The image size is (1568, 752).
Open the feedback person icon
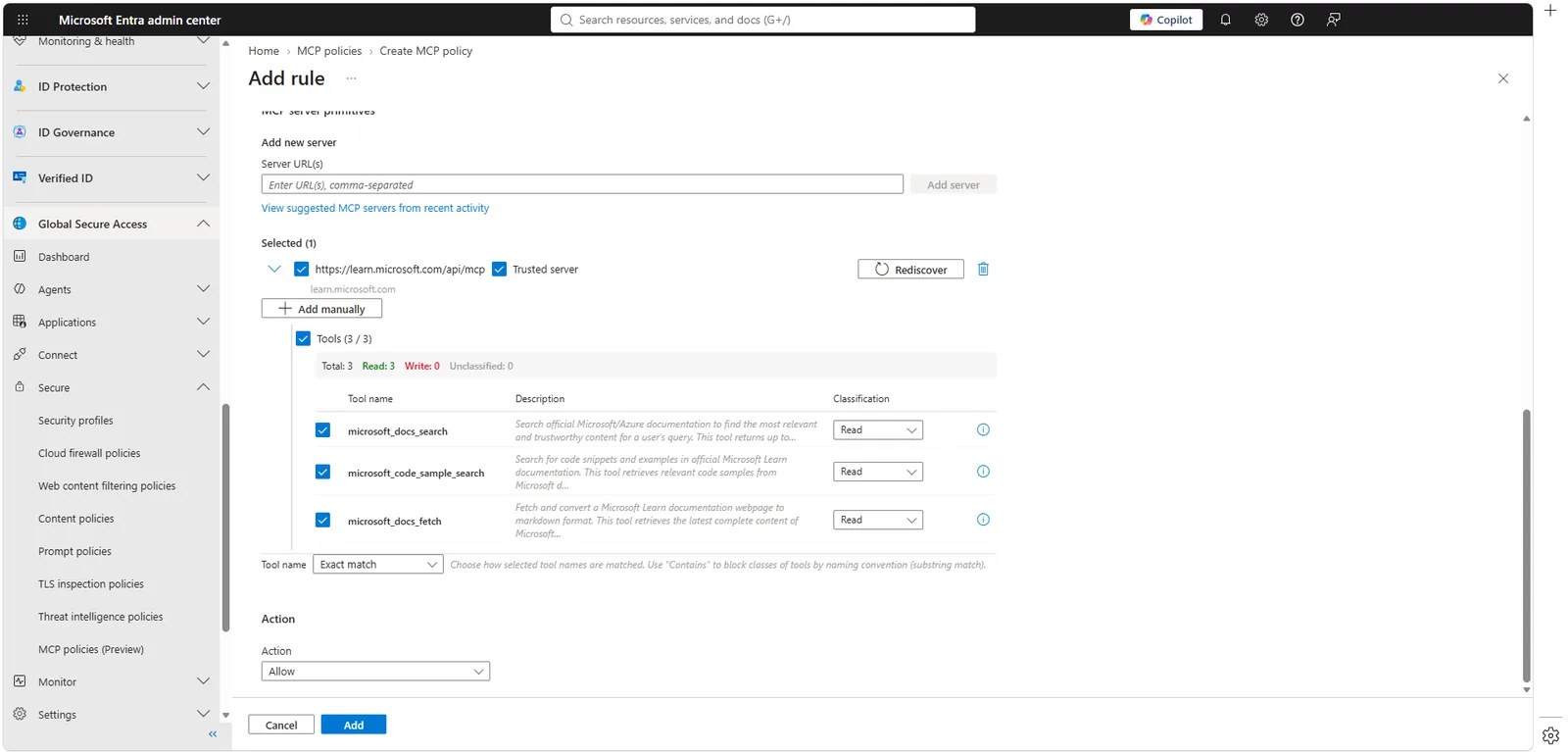point(1334,20)
